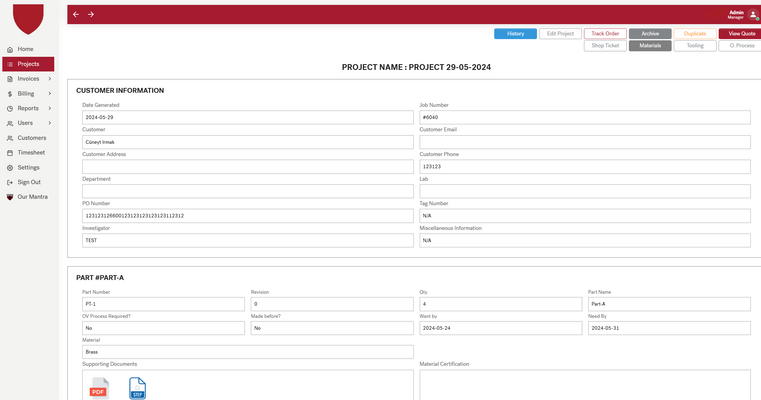The image size is (761, 400).
Task: Click the Need By date field
Action: point(669,328)
